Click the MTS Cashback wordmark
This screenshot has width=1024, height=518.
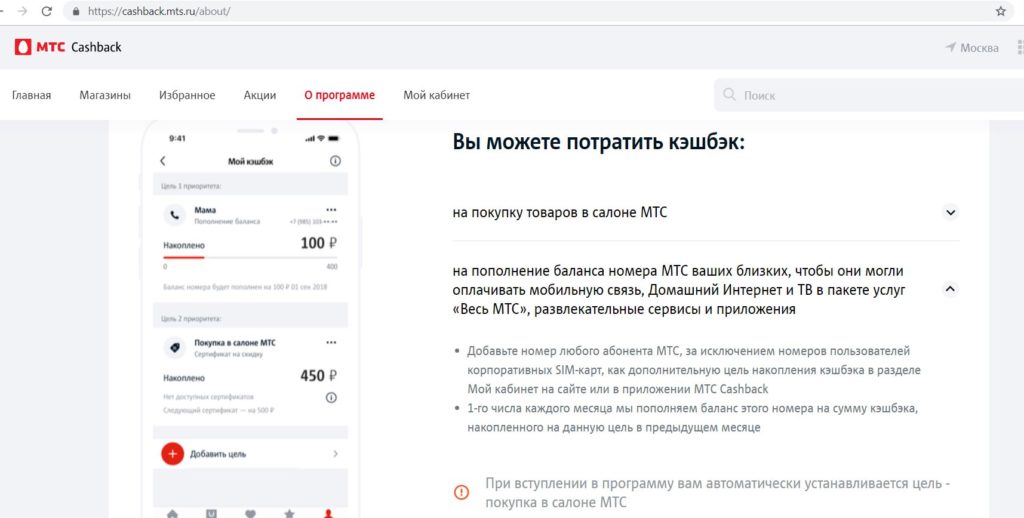tap(79, 47)
